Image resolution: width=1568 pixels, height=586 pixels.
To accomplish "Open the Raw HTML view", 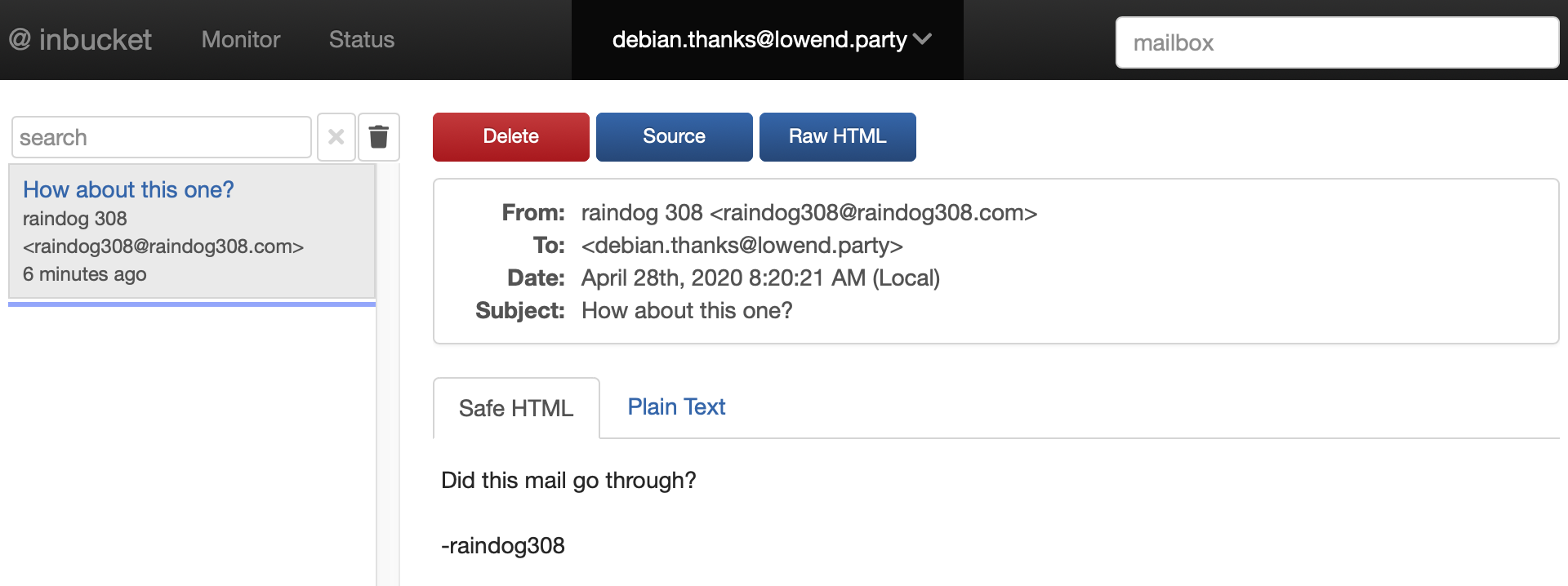I will pos(838,136).
